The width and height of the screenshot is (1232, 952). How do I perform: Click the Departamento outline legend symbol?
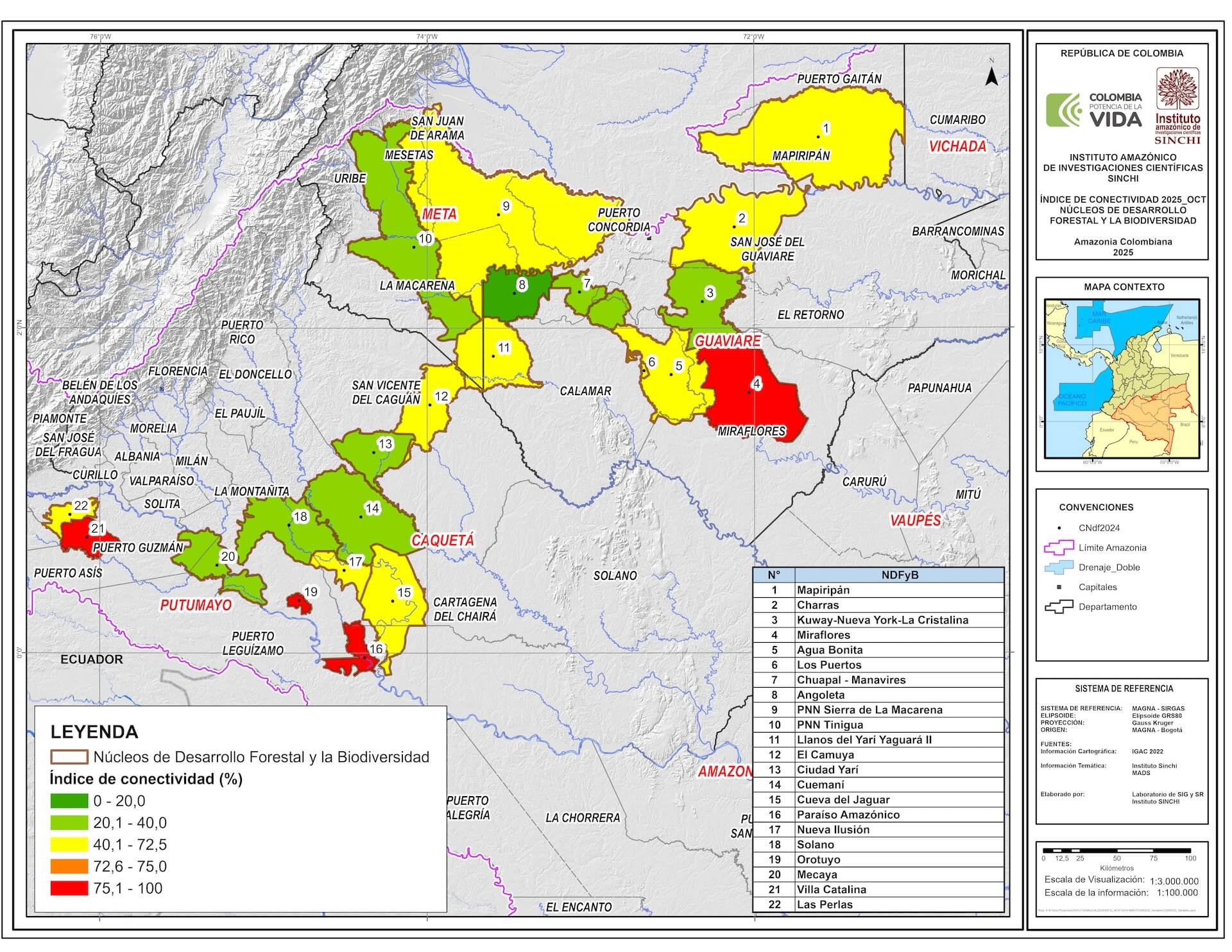(1059, 606)
